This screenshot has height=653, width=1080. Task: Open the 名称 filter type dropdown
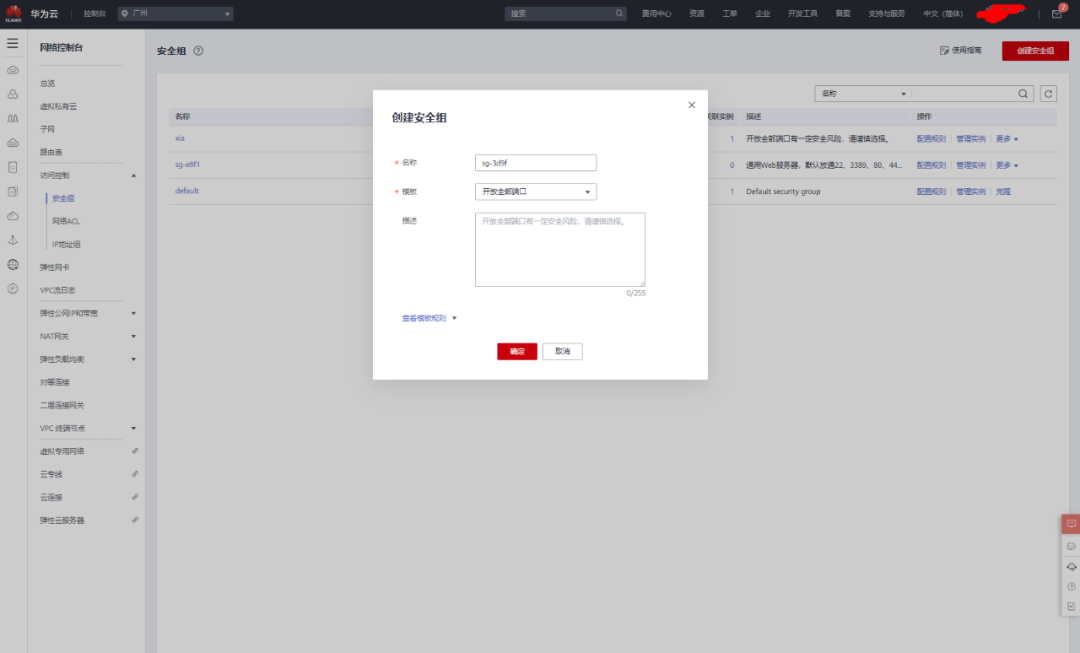point(863,94)
